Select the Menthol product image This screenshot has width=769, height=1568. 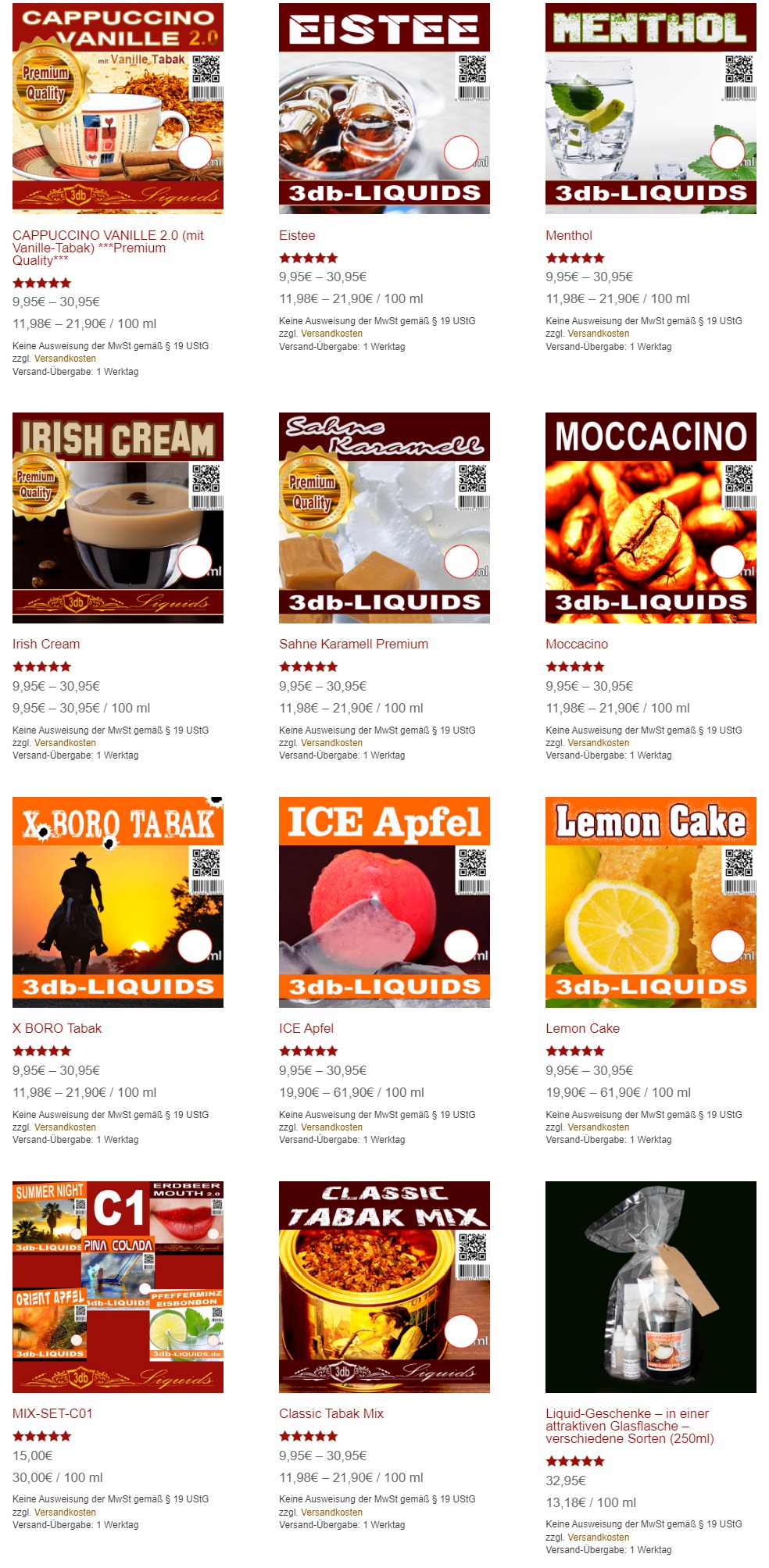[651, 109]
